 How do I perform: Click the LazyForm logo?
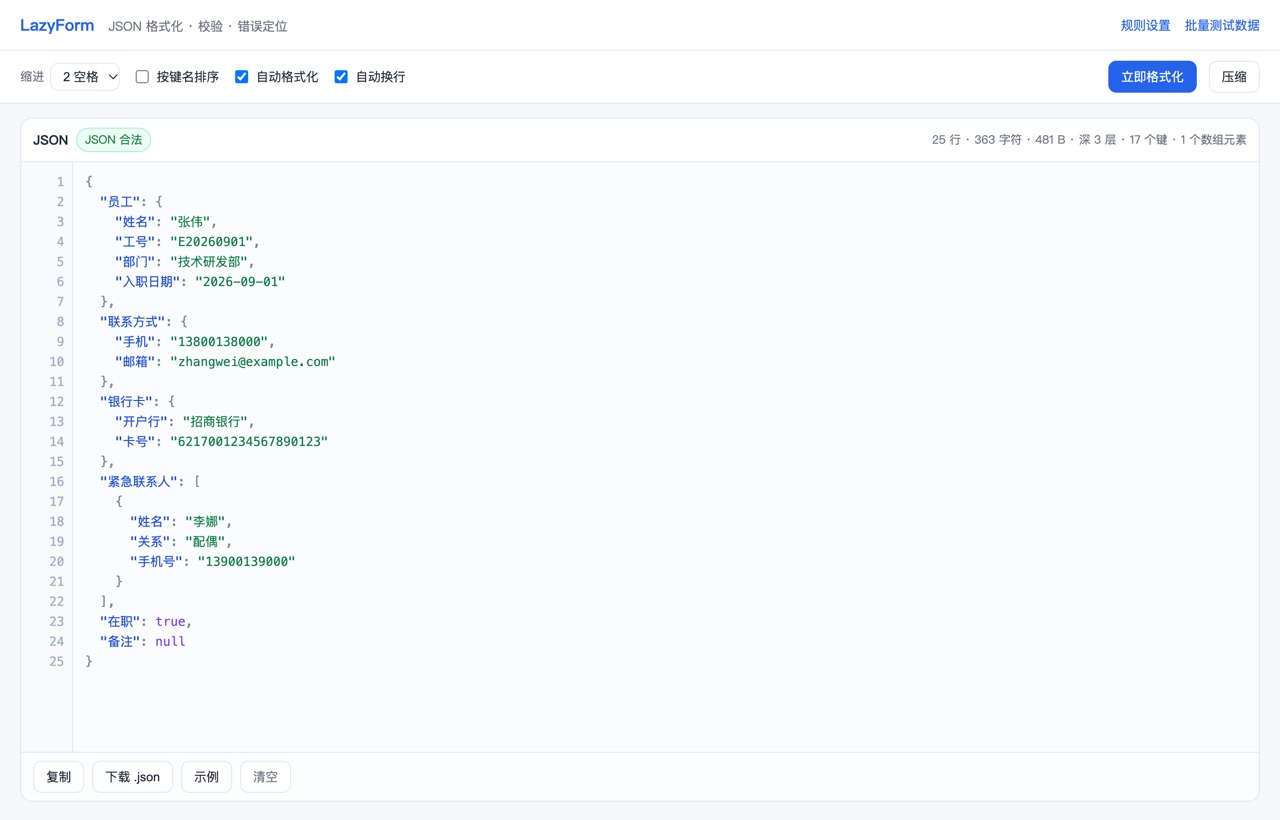57,25
